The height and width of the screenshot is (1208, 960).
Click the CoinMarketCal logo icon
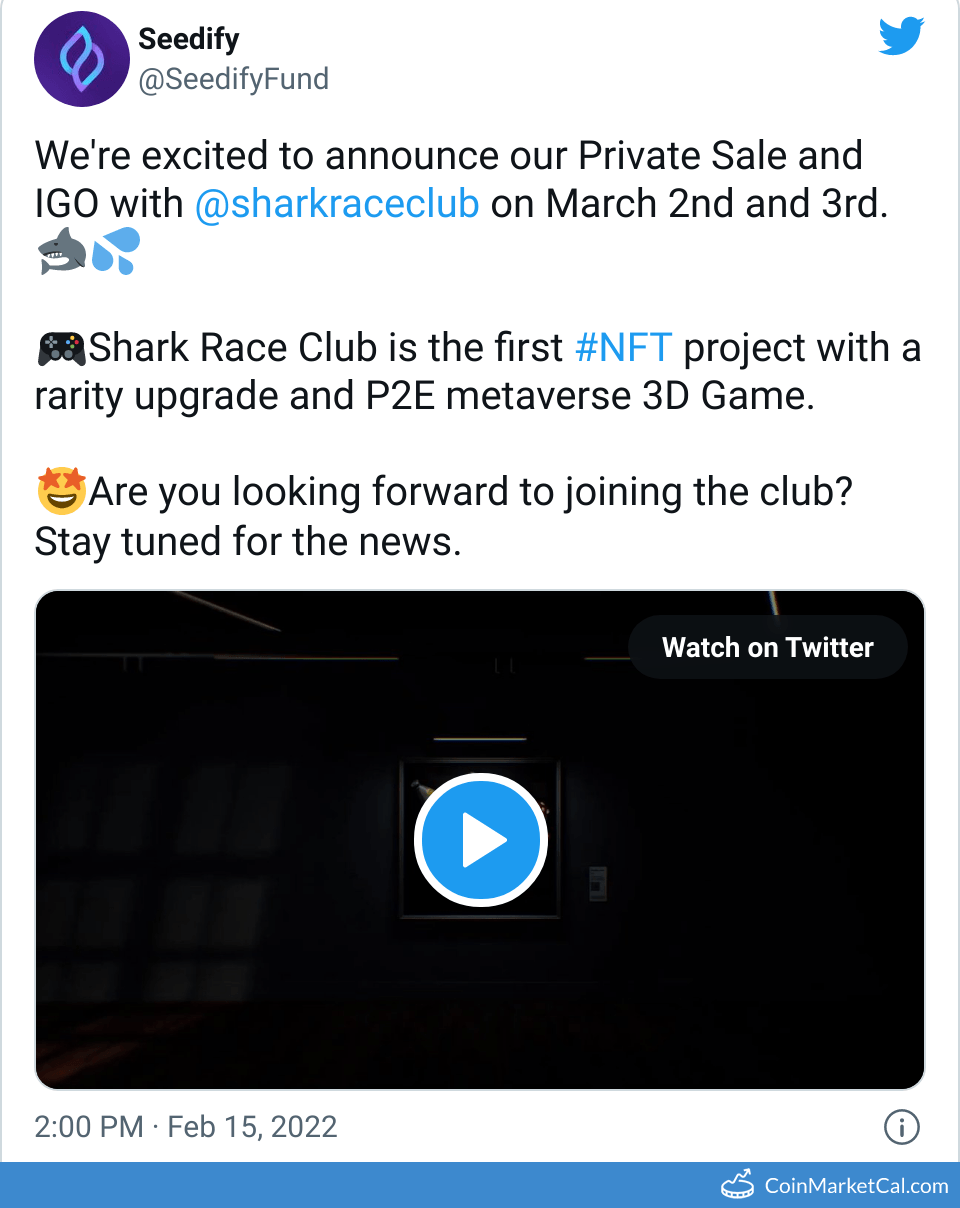[738, 1185]
